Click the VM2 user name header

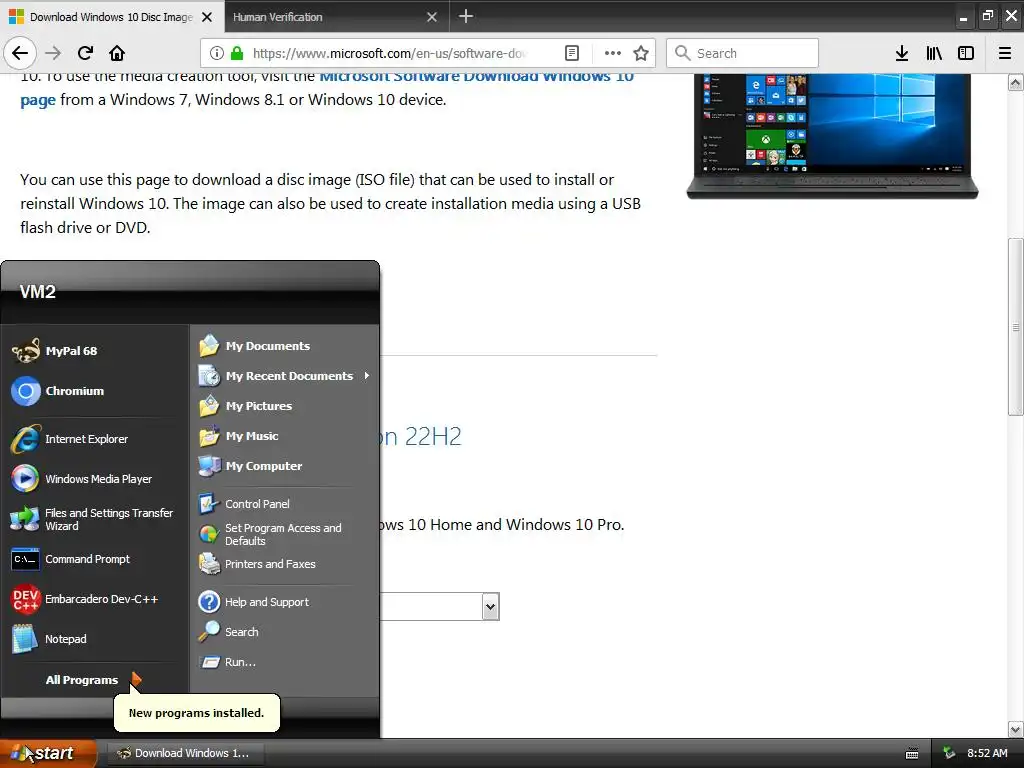tap(38, 291)
